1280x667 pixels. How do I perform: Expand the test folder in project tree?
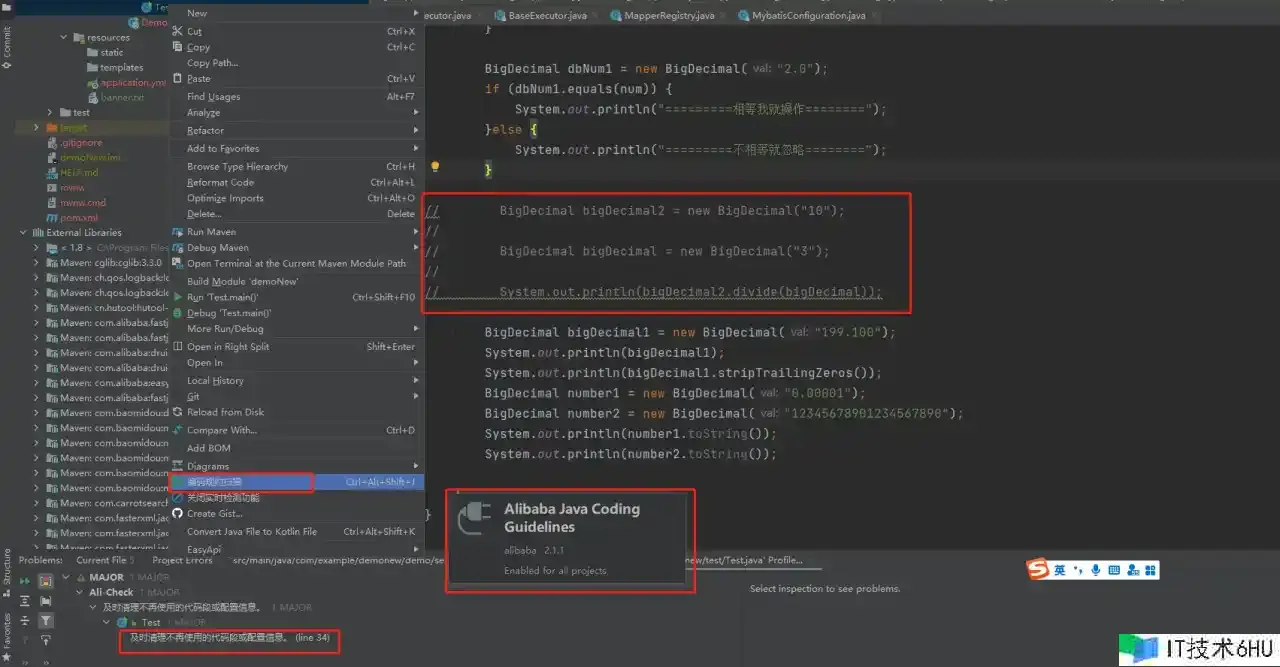coord(50,113)
